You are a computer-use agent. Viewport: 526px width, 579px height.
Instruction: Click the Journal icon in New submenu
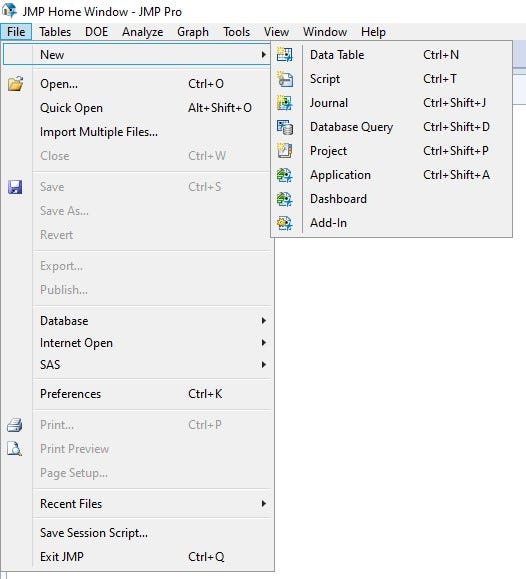coord(285,103)
